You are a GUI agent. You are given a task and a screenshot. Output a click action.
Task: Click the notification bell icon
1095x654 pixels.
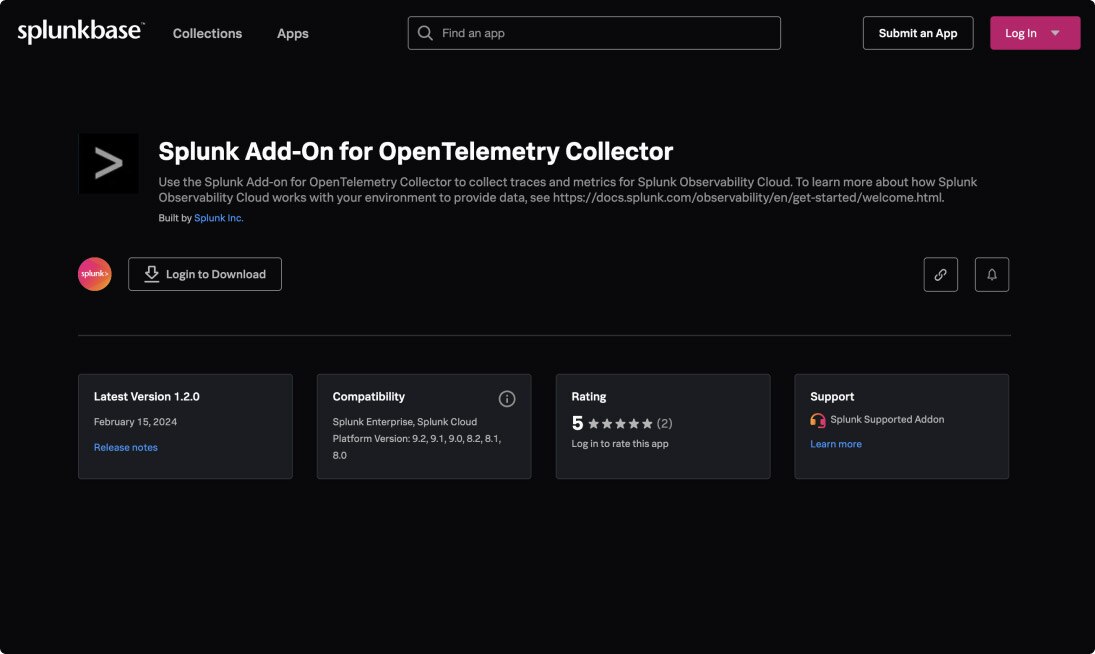coord(991,274)
